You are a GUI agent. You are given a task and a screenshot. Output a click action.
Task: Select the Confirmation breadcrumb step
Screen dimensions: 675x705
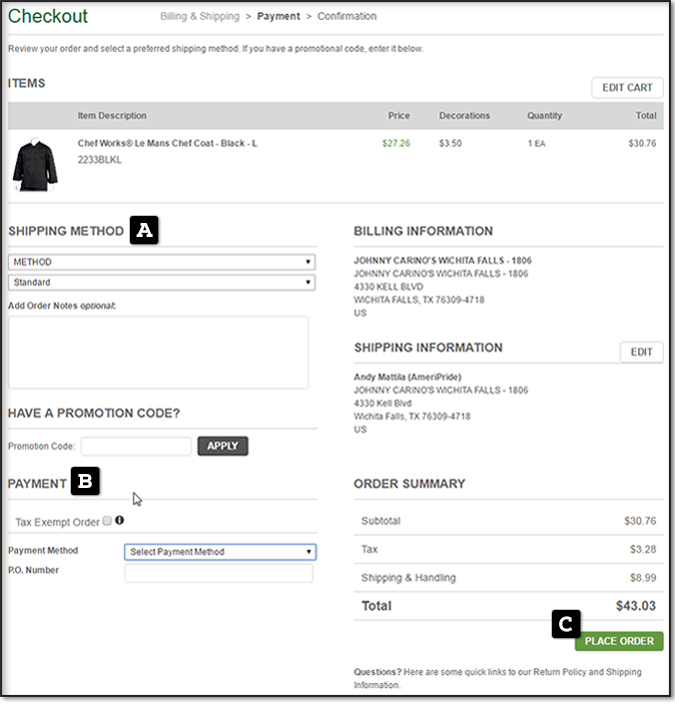(x=347, y=17)
